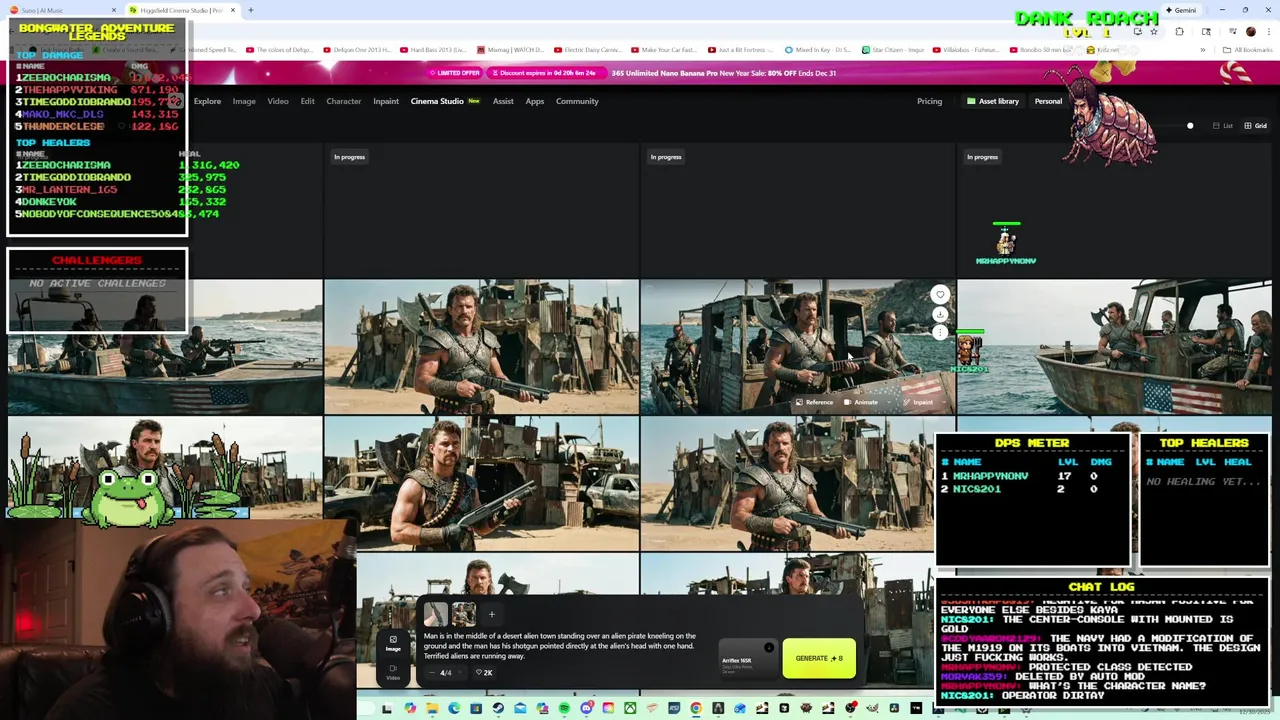
Task: Increase the image count with plus
Action: click(x=459, y=672)
